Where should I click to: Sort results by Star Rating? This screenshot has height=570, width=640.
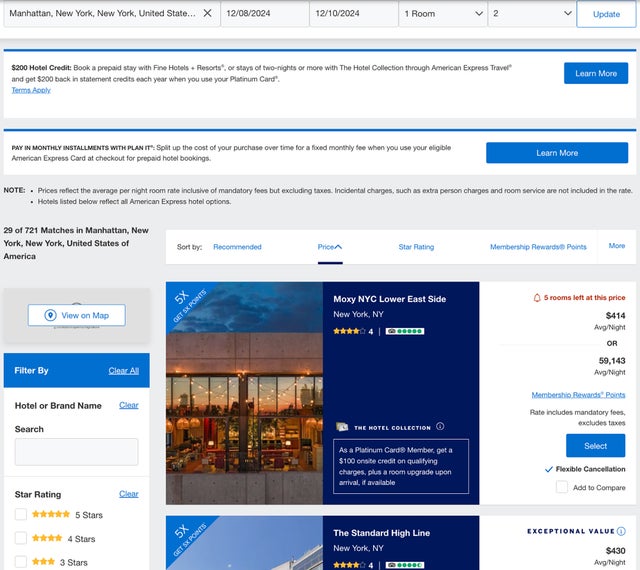(x=416, y=247)
